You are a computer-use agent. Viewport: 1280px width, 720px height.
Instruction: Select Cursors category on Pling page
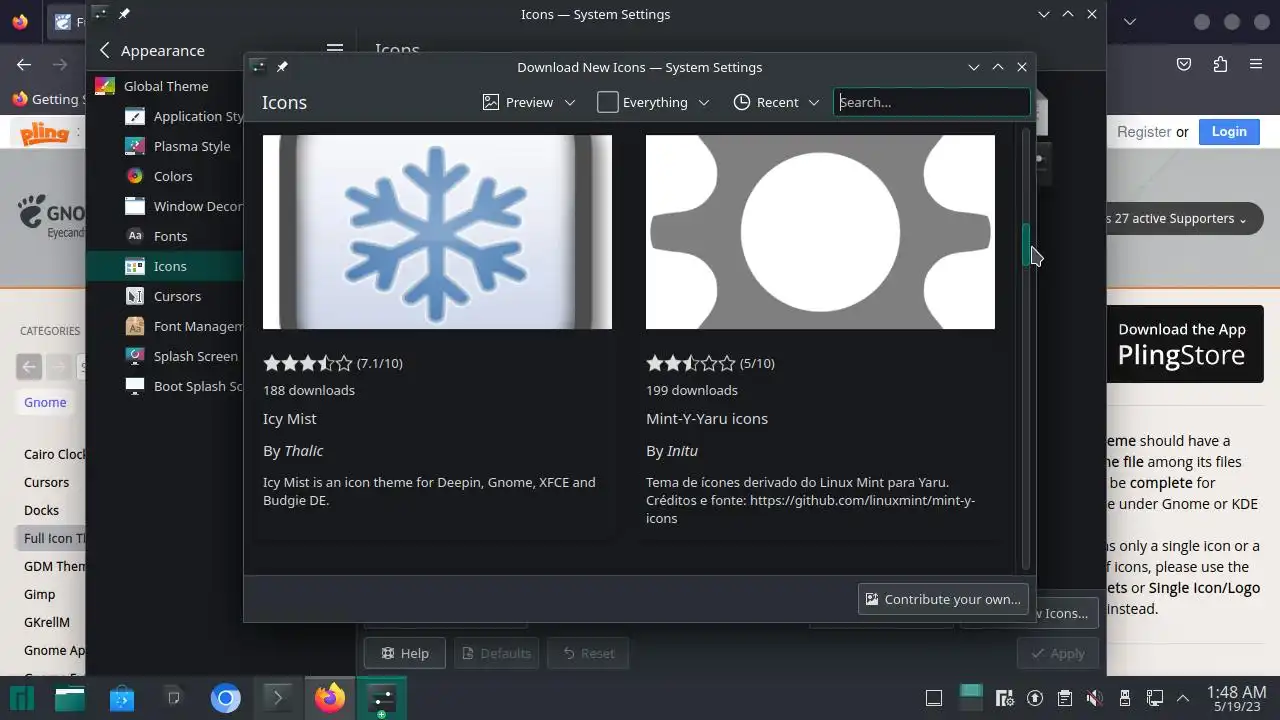tap(46, 482)
